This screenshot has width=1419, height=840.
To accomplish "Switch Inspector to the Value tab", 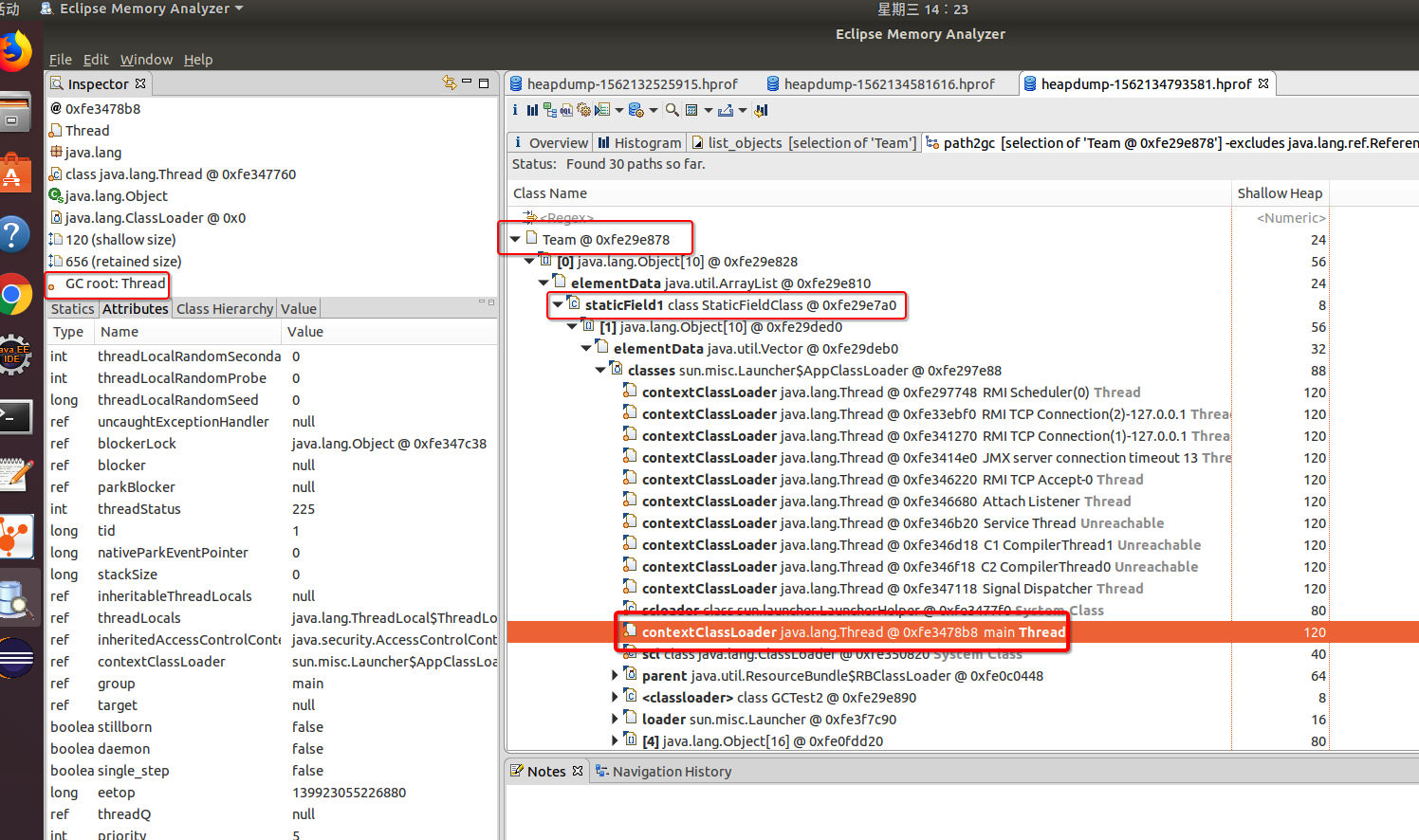I will tap(299, 308).
